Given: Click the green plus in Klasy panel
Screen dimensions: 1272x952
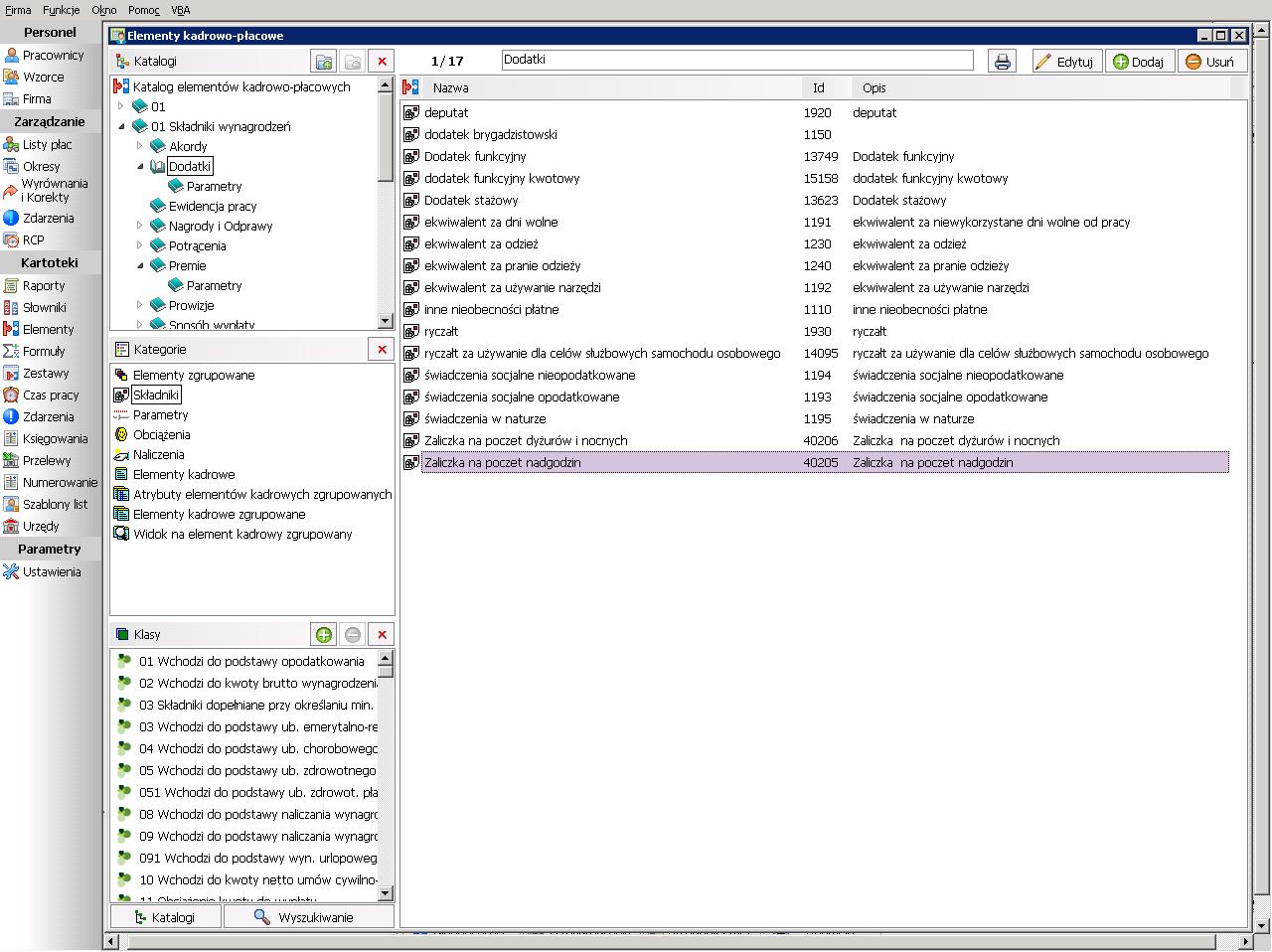Looking at the screenshot, I should click(324, 634).
